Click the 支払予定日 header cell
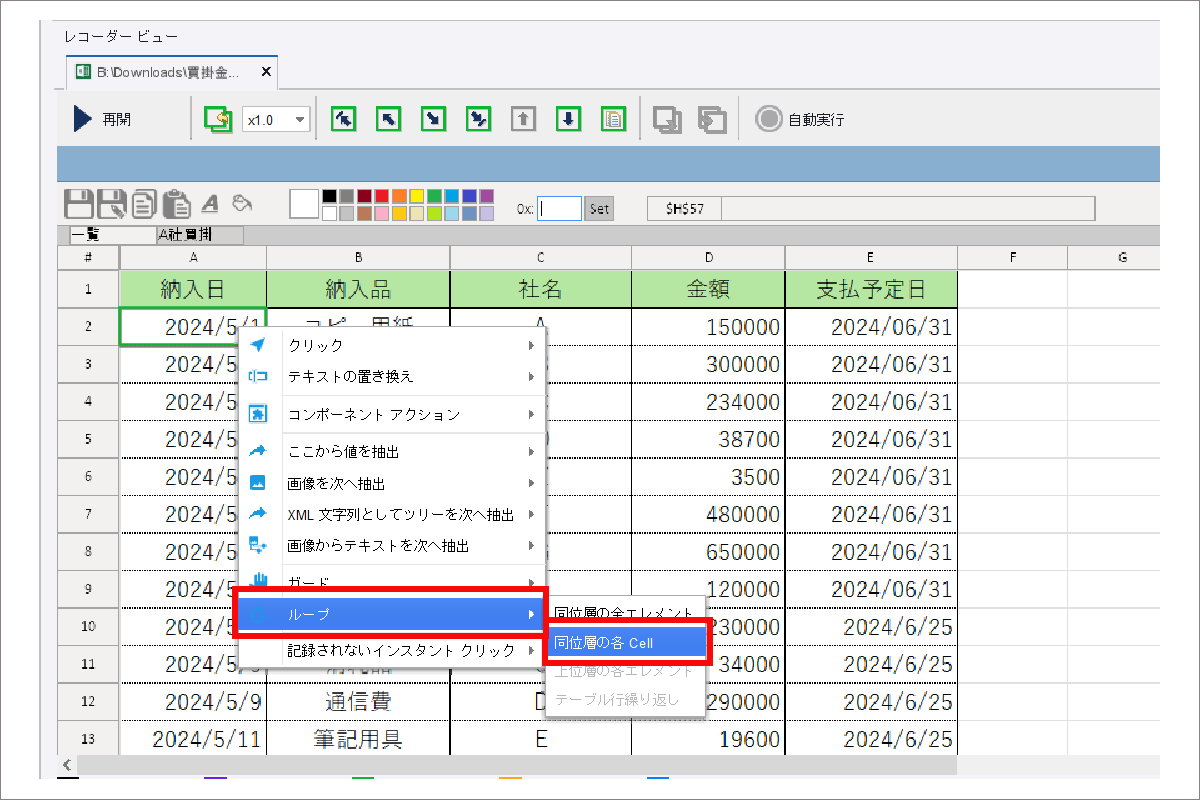The width and height of the screenshot is (1200, 800). [871, 290]
